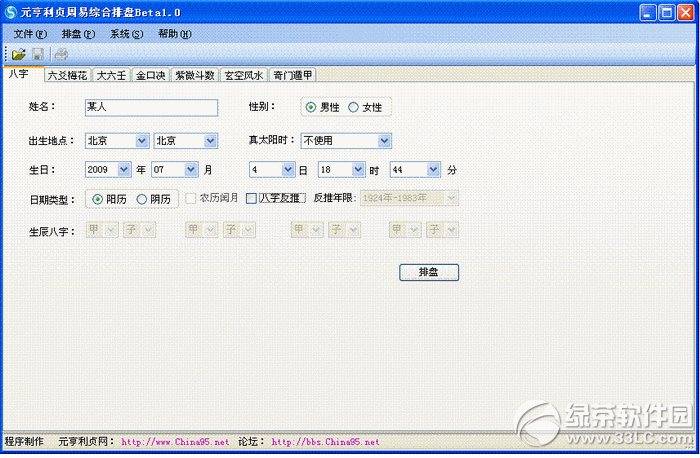700x458 pixels.
Task: Click the 姓名 name input field
Action: tap(150, 107)
